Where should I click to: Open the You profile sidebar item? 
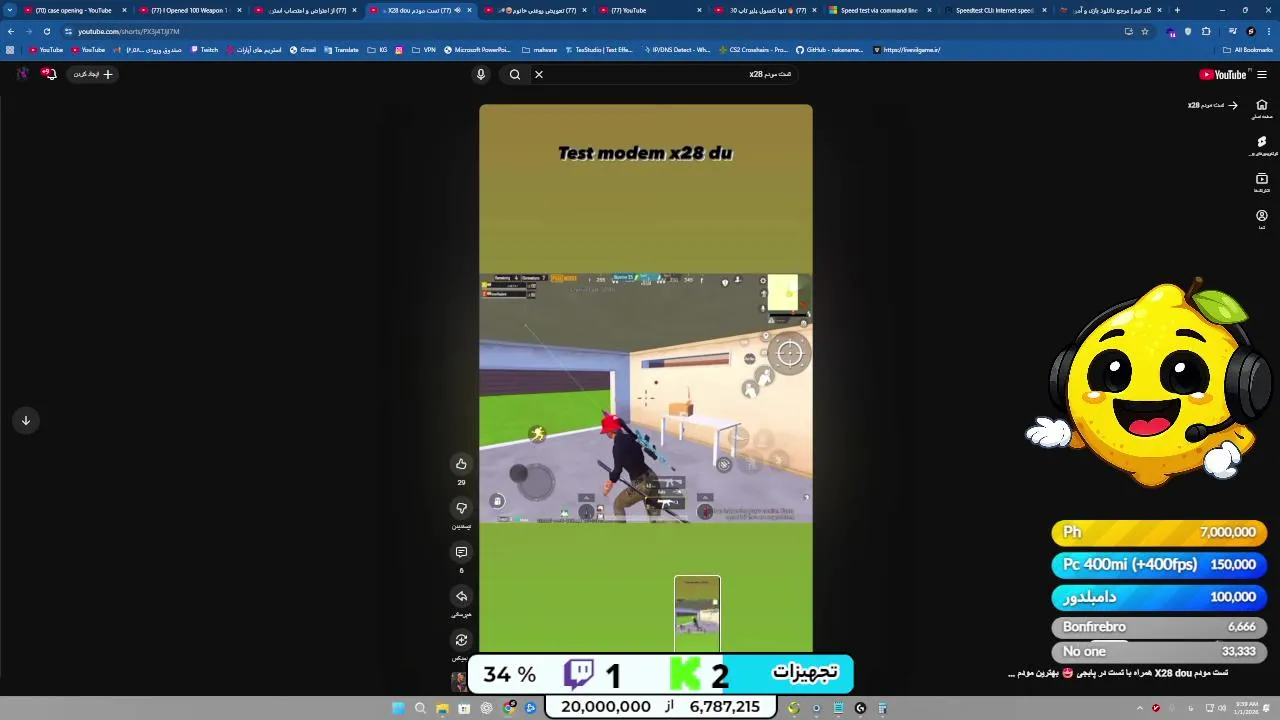pyautogui.click(x=1262, y=220)
